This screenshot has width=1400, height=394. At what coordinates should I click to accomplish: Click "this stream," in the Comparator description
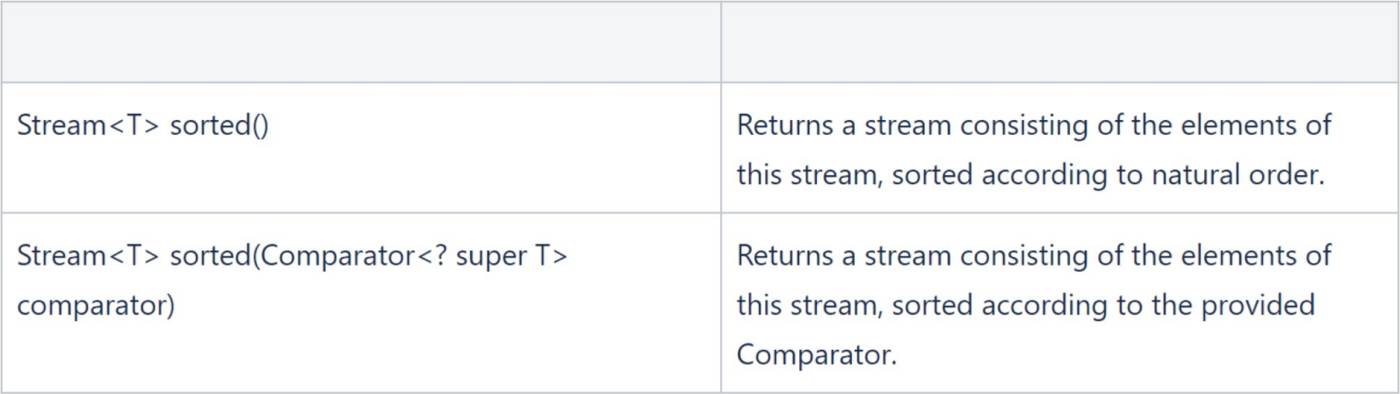click(x=810, y=305)
